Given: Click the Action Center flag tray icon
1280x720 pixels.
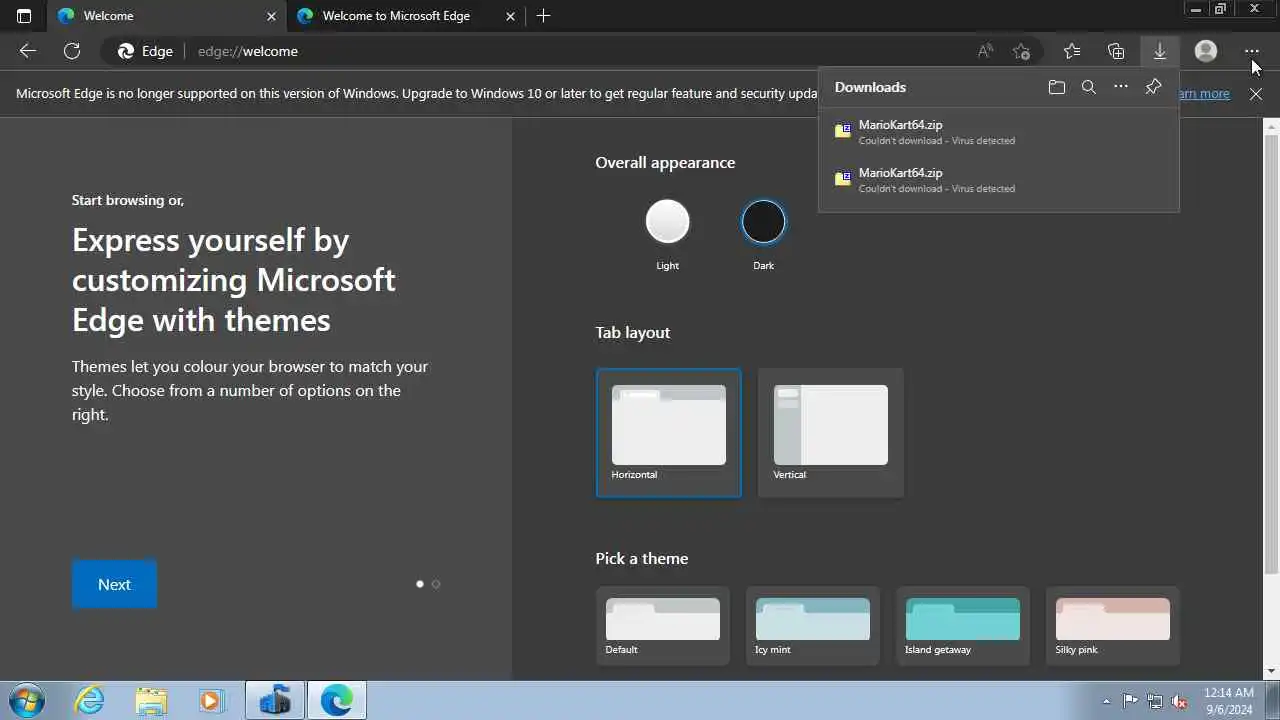Looking at the screenshot, I should click(x=1130, y=701).
